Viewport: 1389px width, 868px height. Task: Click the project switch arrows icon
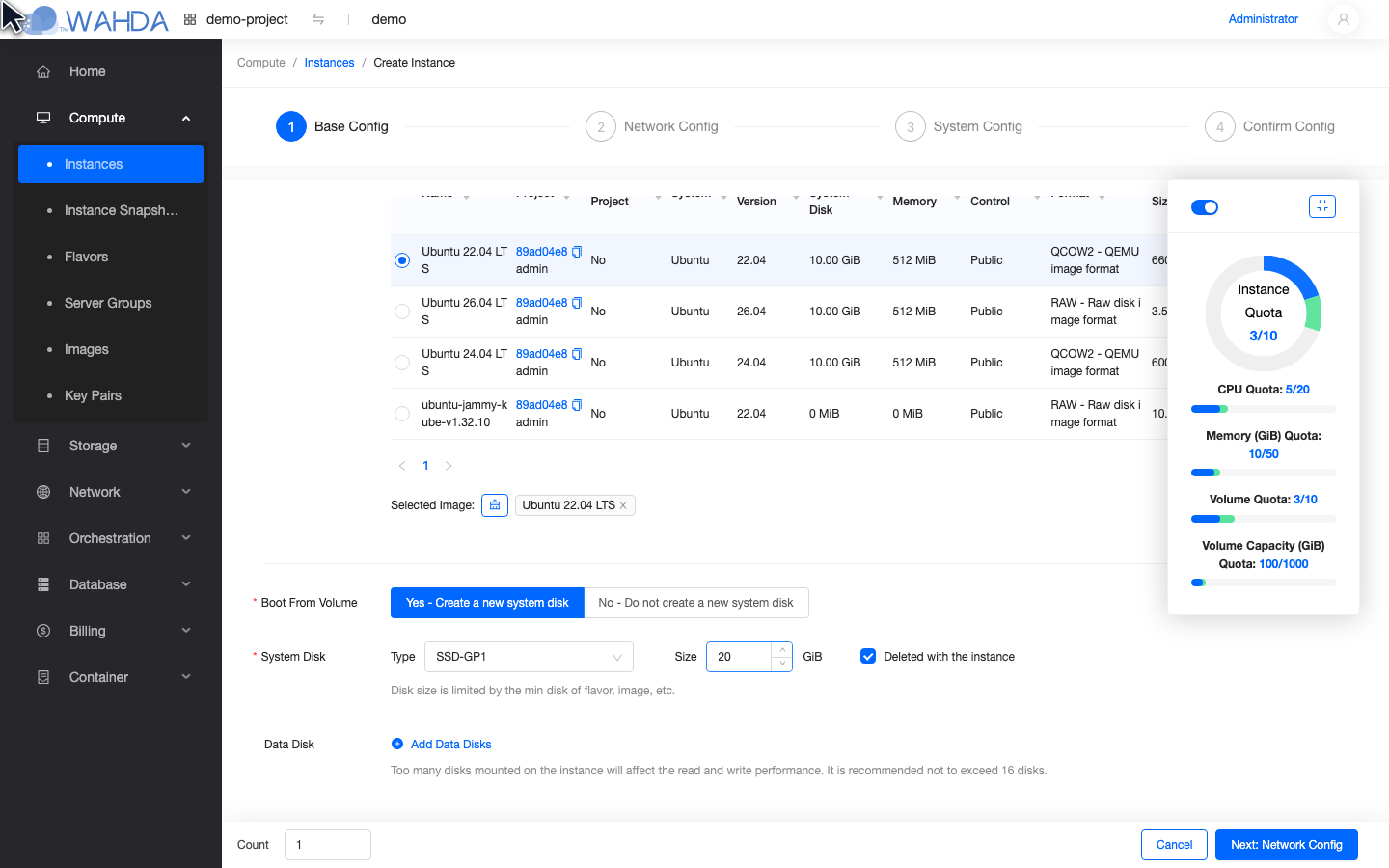(x=318, y=19)
